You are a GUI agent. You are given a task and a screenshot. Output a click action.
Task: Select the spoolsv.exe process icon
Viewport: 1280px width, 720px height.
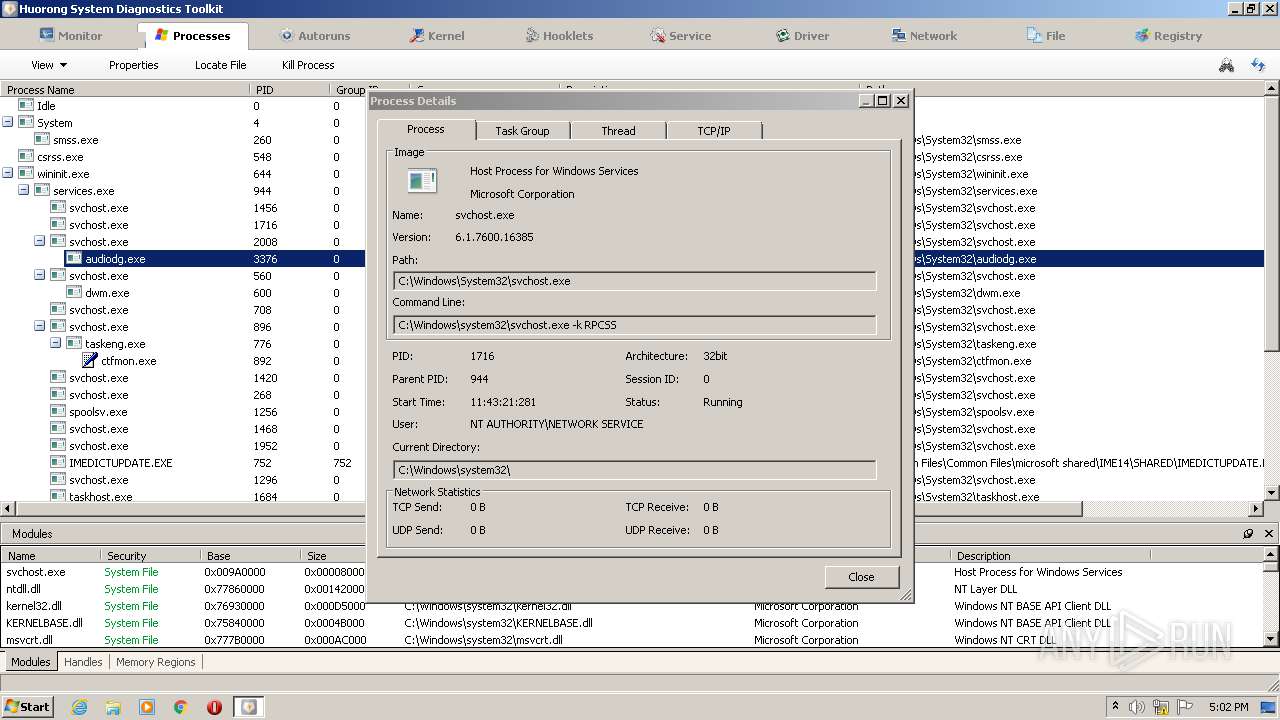tap(58, 411)
